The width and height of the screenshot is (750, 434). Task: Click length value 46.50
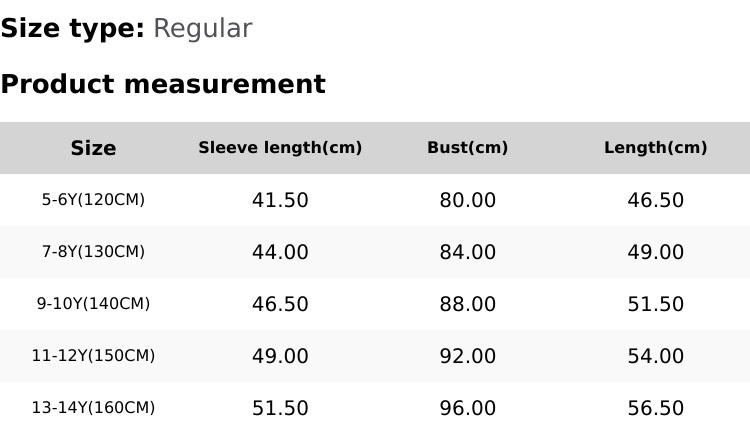pos(655,201)
